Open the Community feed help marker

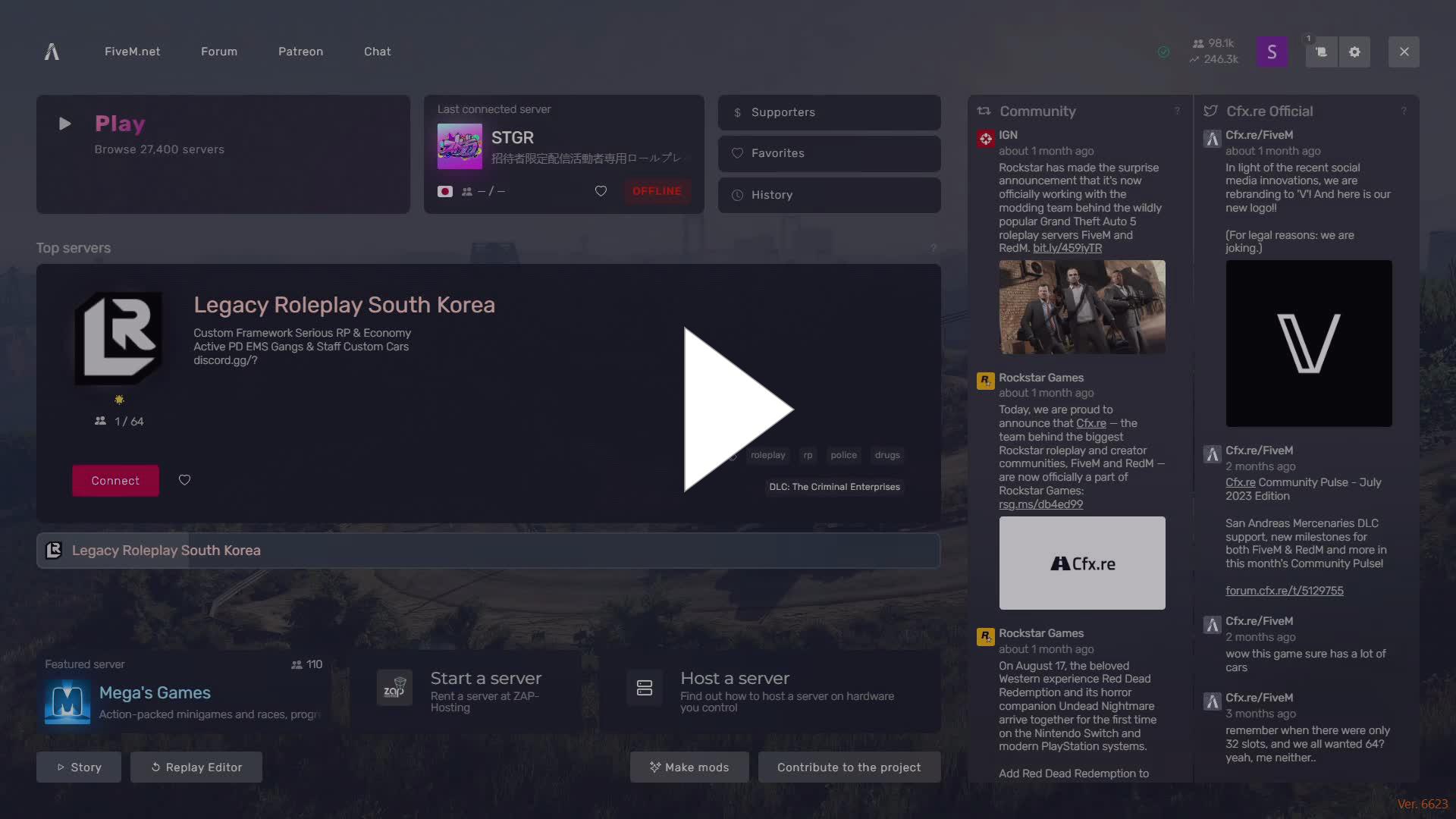(x=1177, y=111)
